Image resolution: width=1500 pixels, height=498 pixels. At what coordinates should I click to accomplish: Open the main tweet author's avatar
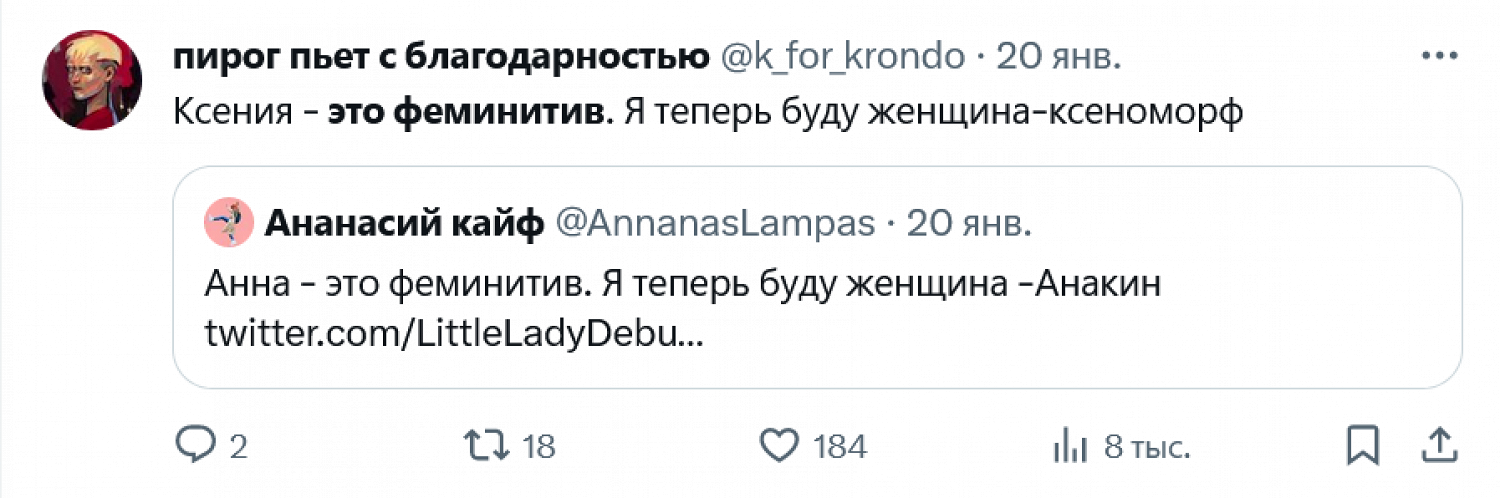point(85,79)
